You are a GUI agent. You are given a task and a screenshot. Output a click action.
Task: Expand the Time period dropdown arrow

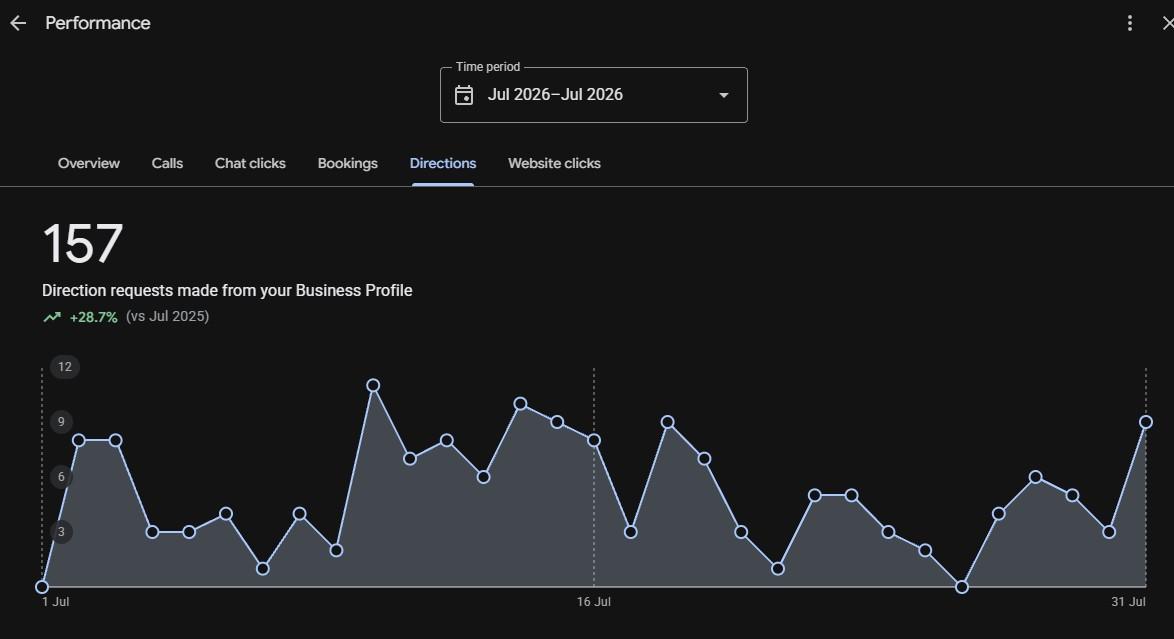(723, 95)
